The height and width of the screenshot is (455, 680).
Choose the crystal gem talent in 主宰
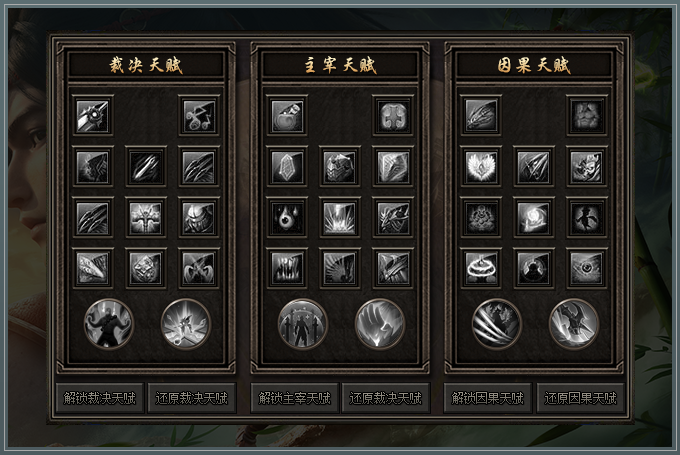287,167
